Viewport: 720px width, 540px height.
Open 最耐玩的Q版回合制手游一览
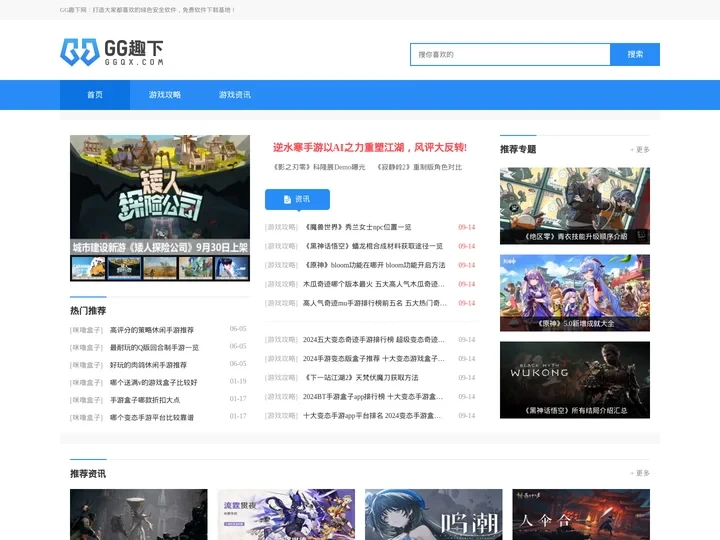(x=154, y=348)
